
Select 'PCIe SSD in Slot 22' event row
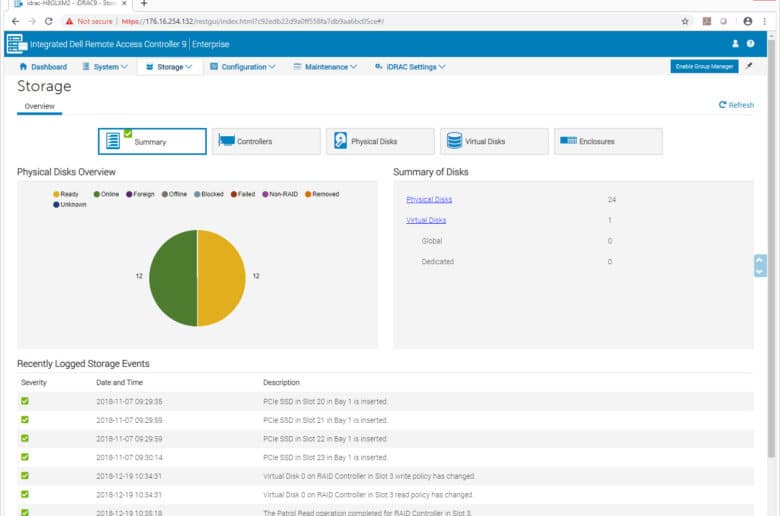[x=386, y=438]
